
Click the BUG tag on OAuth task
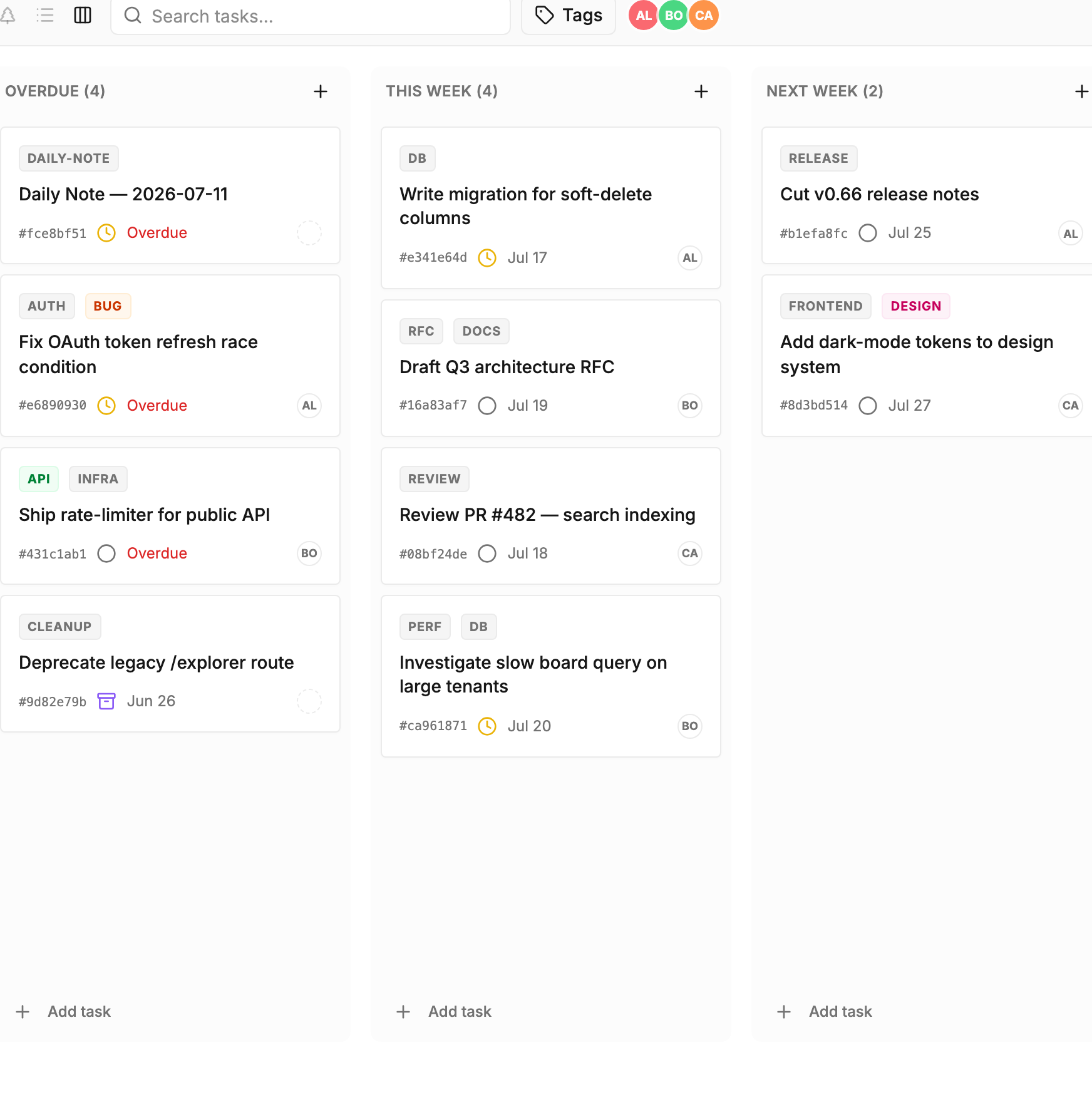tap(108, 306)
